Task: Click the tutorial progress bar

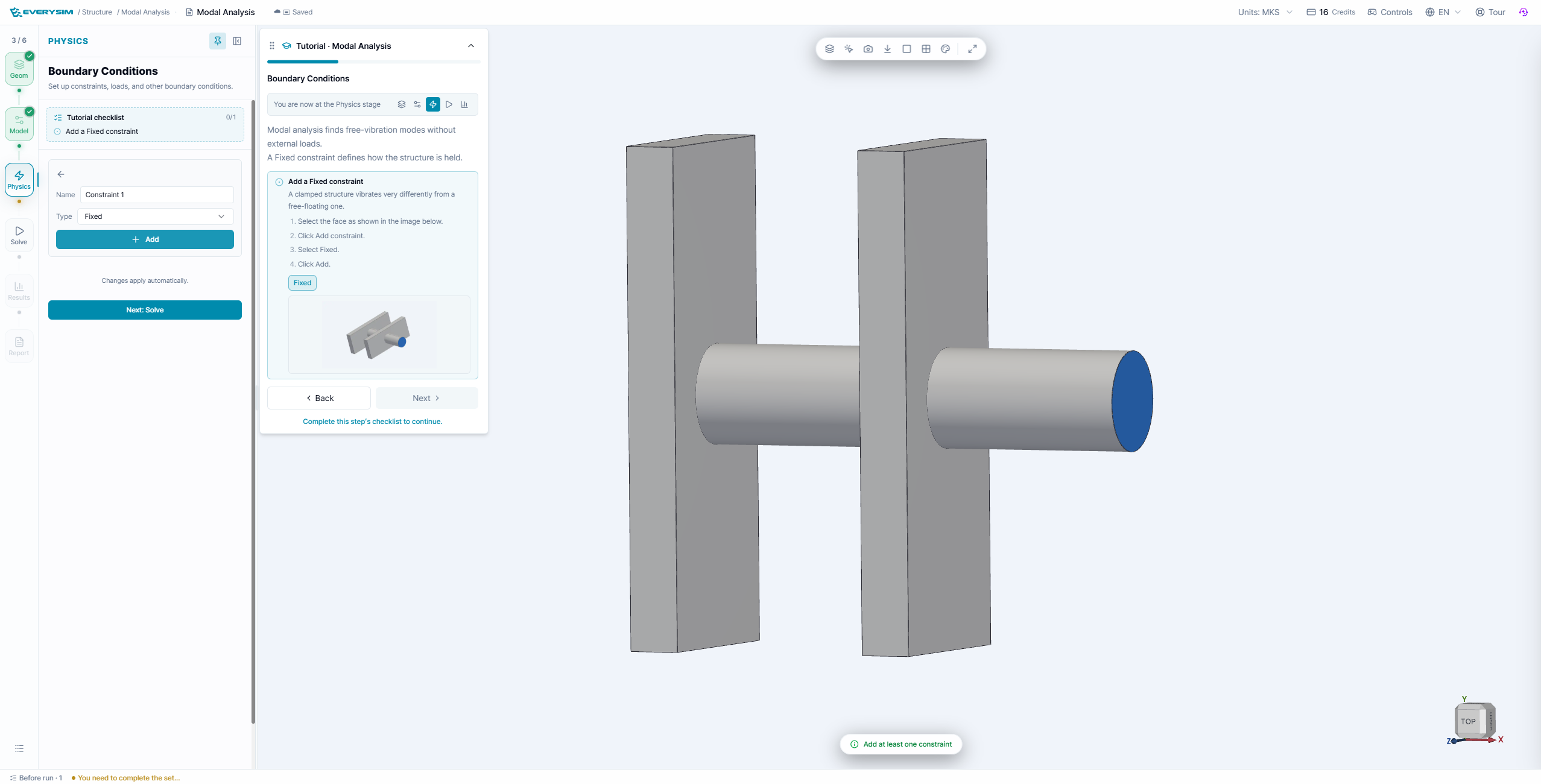Action: 373,62
